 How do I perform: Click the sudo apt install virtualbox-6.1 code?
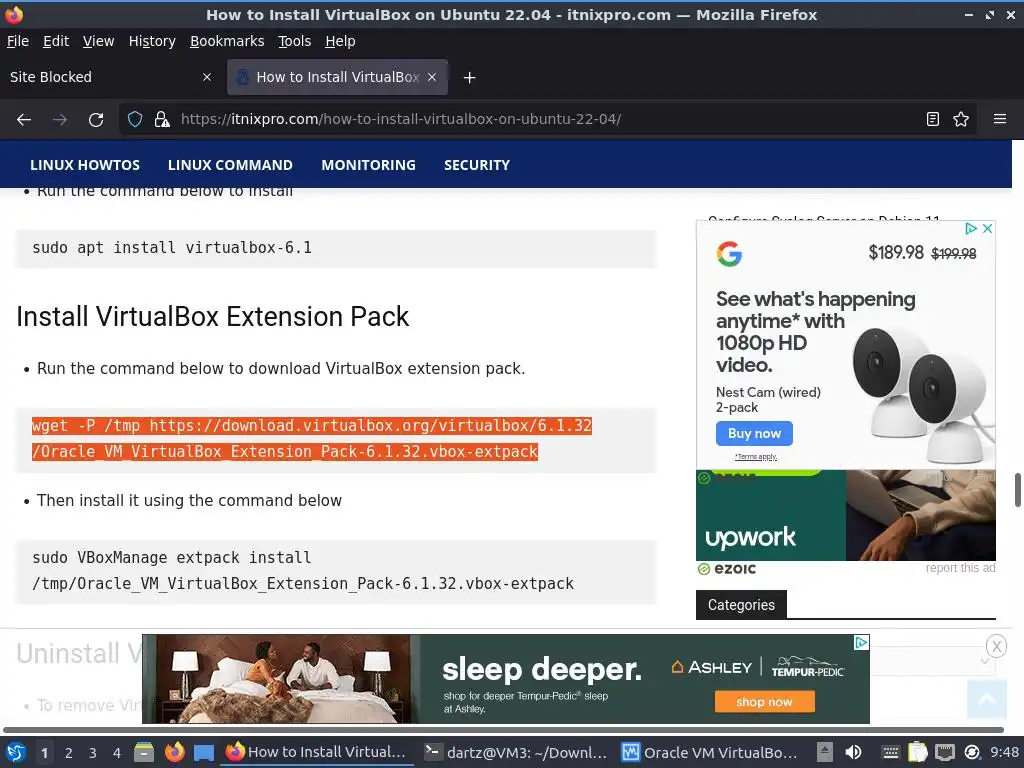172,248
